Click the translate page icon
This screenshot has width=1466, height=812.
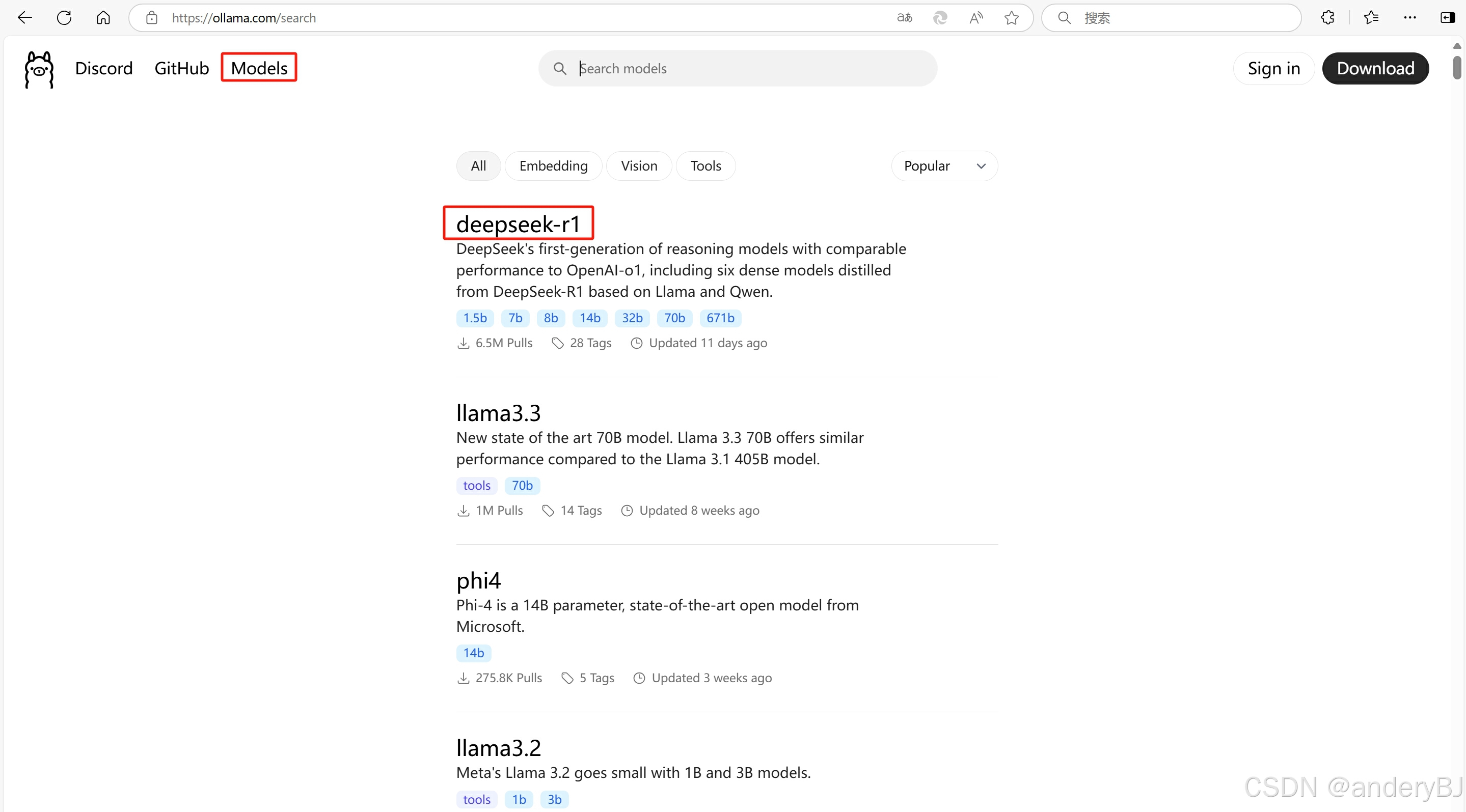pos(904,18)
